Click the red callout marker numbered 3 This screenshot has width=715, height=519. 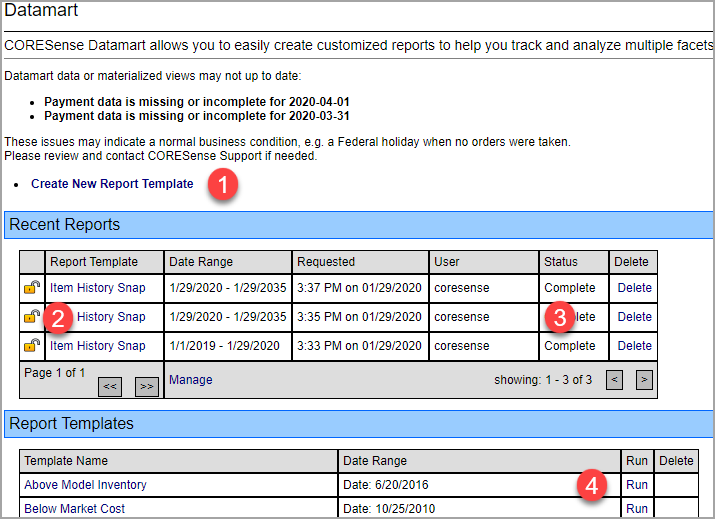(561, 318)
